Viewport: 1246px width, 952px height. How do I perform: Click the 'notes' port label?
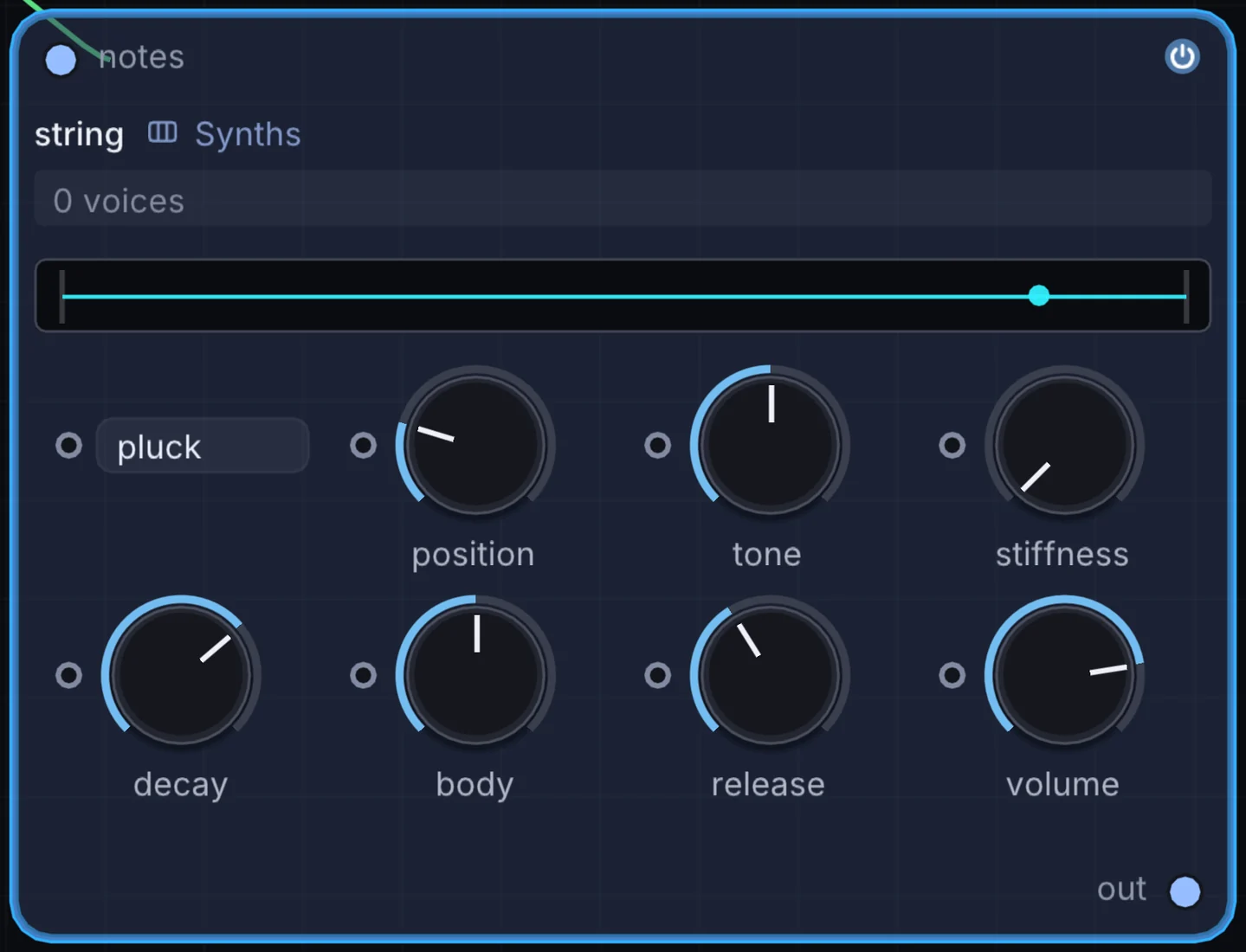click(141, 57)
